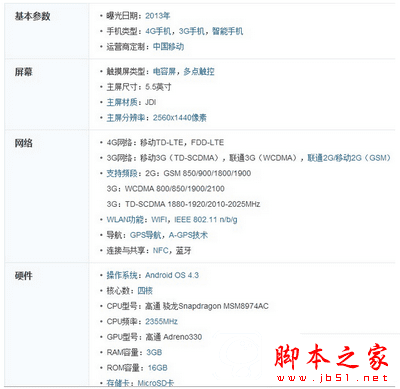Open the 2013年 release date link
The width and height of the screenshot is (400, 389).
[158, 16]
